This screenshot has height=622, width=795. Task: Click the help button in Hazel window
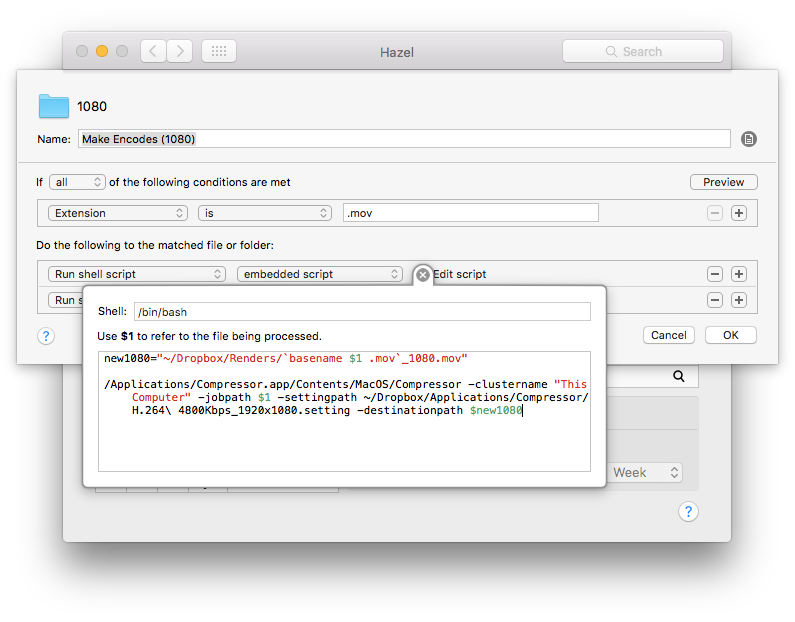pyautogui.click(x=688, y=511)
